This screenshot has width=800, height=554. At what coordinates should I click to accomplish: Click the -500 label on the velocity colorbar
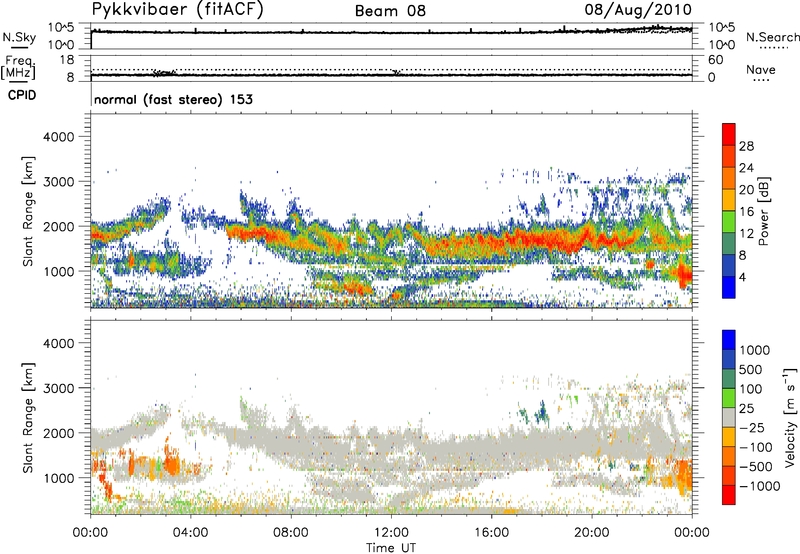[x=756, y=466]
